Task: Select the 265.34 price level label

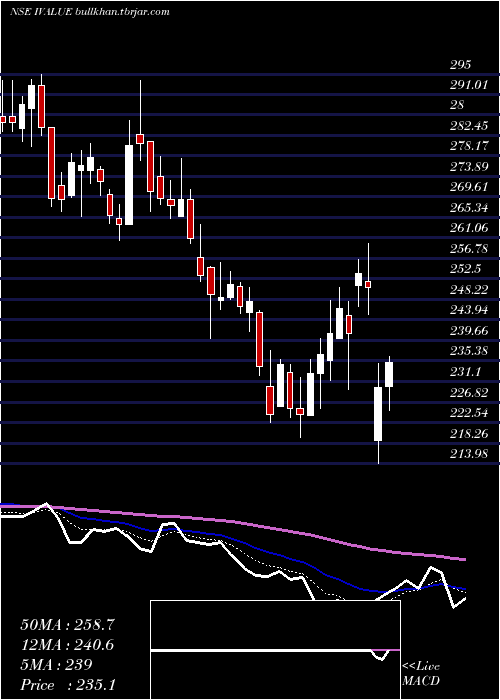Action: tap(469, 208)
